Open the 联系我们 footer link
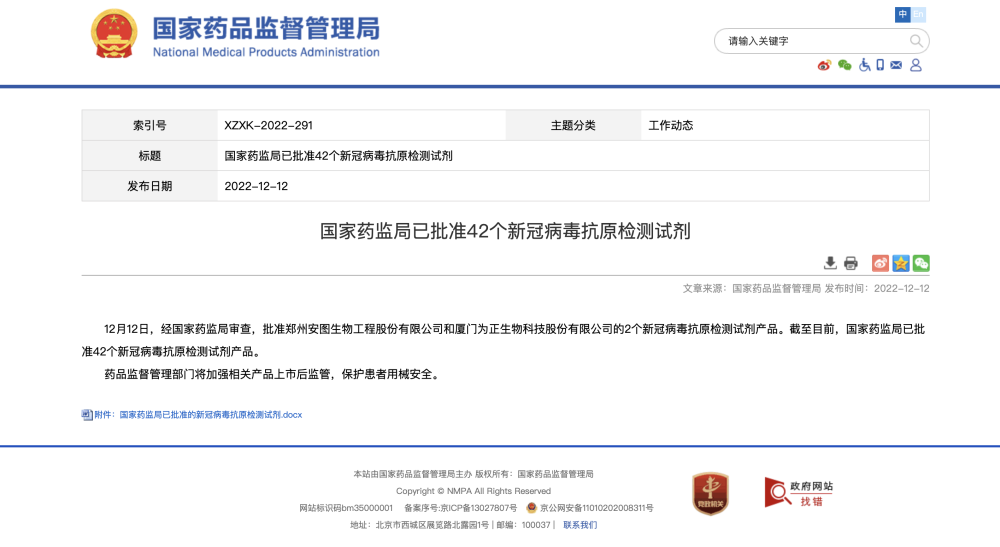The height and width of the screenshot is (547, 1000). [580, 525]
